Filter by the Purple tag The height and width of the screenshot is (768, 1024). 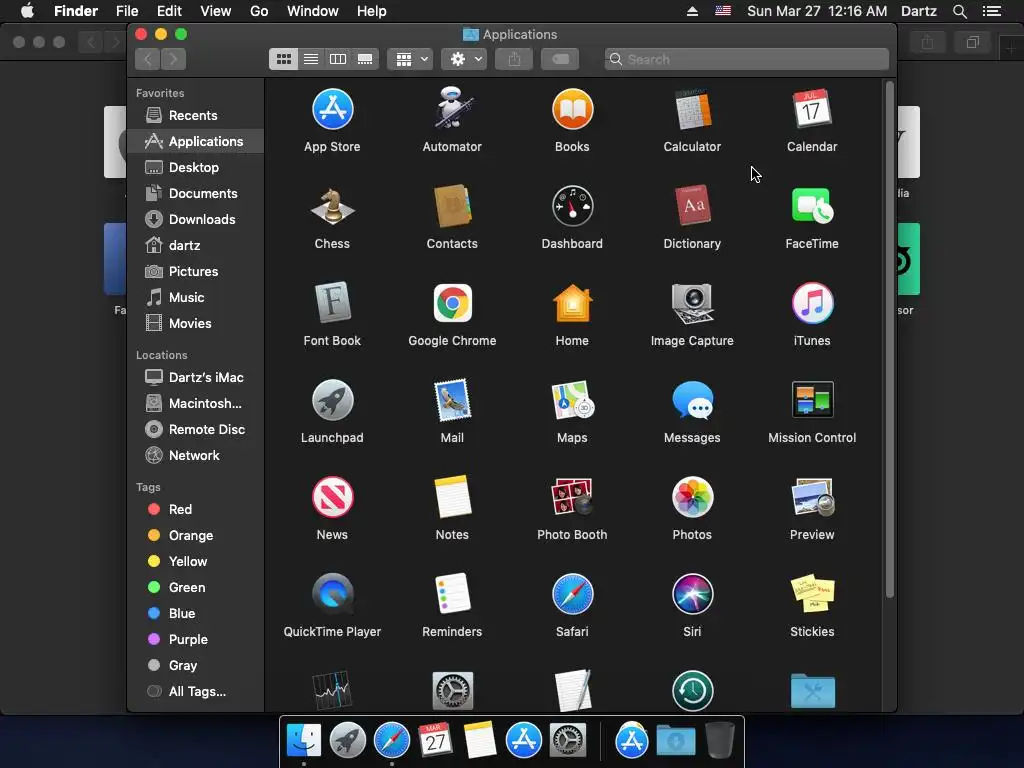[x=195, y=639]
